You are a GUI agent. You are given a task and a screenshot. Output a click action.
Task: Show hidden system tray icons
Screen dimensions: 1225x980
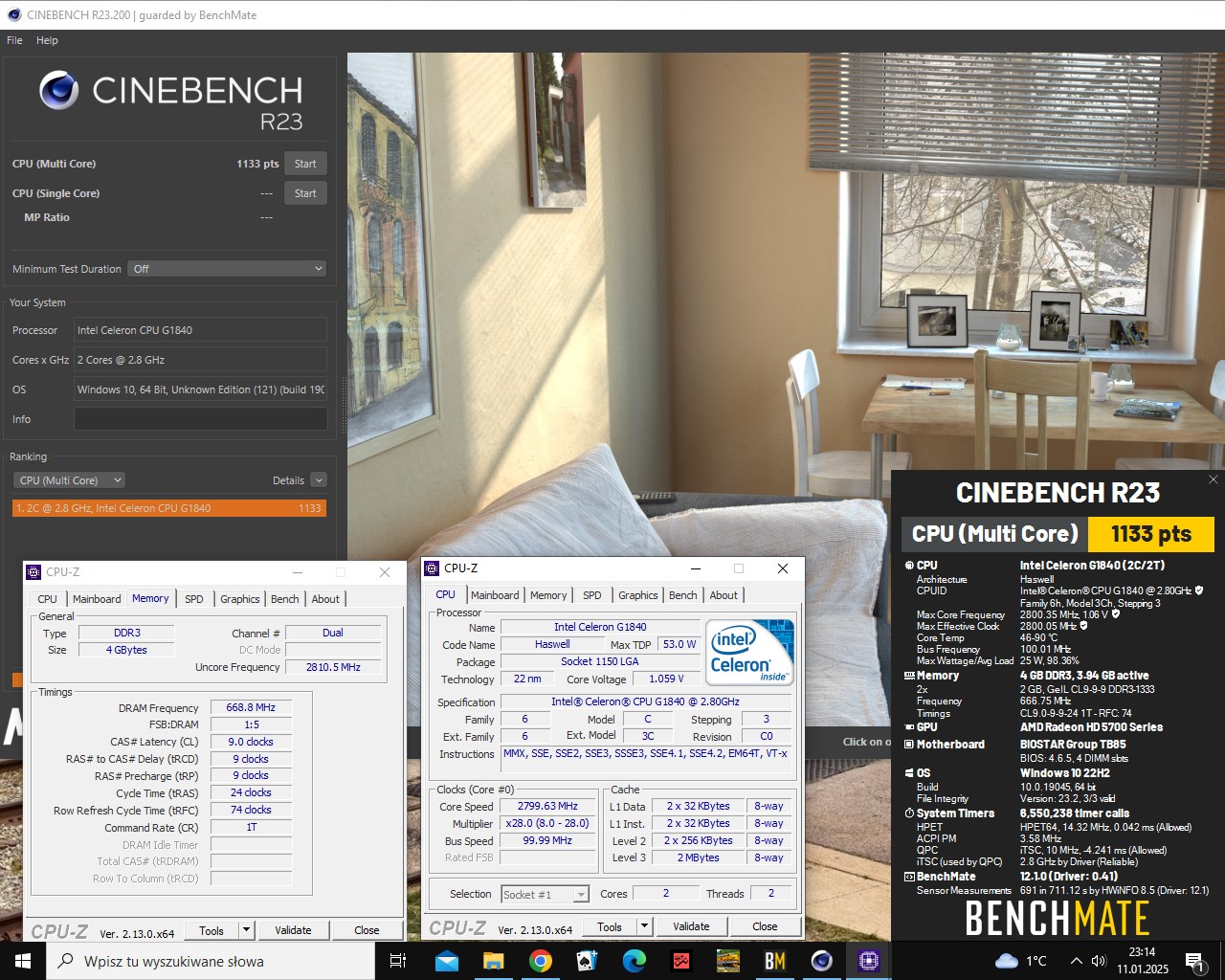(x=1077, y=961)
